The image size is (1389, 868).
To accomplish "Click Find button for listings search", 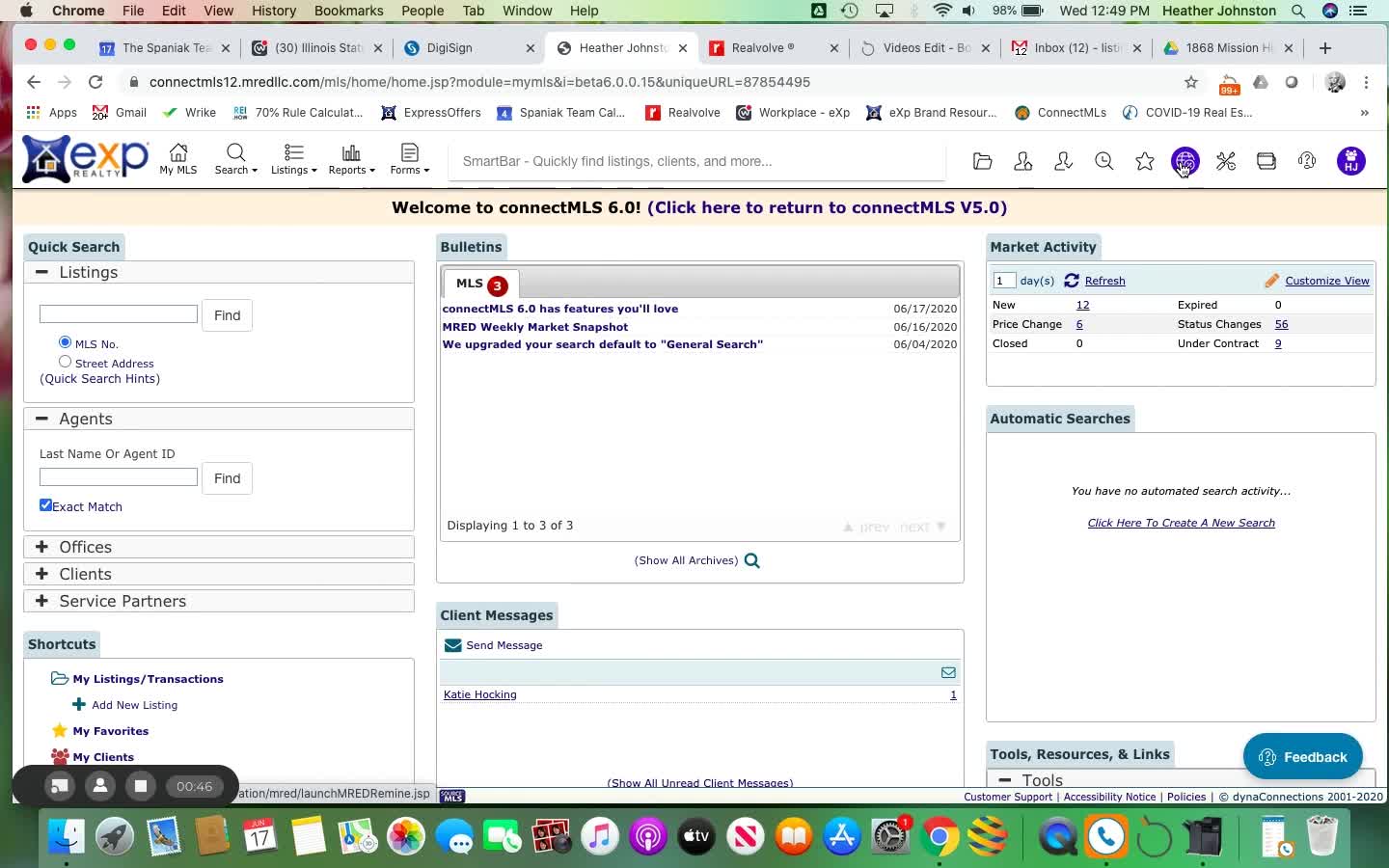I will [227, 315].
